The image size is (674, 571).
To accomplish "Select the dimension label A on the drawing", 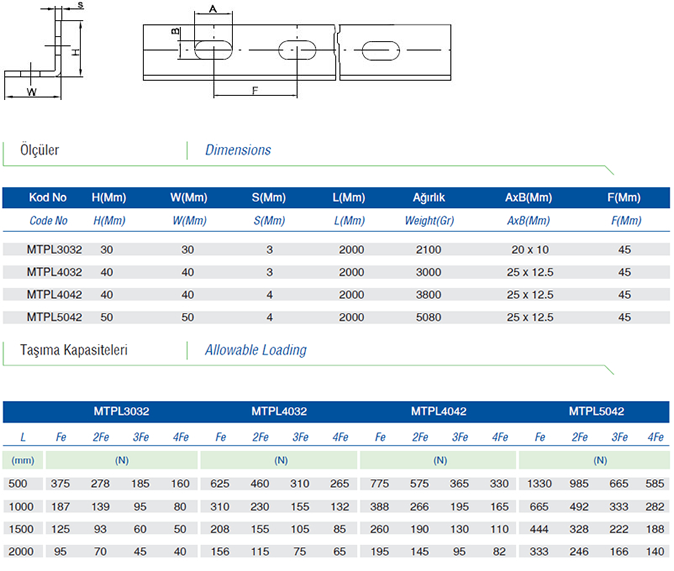I will tap(213, 9).
